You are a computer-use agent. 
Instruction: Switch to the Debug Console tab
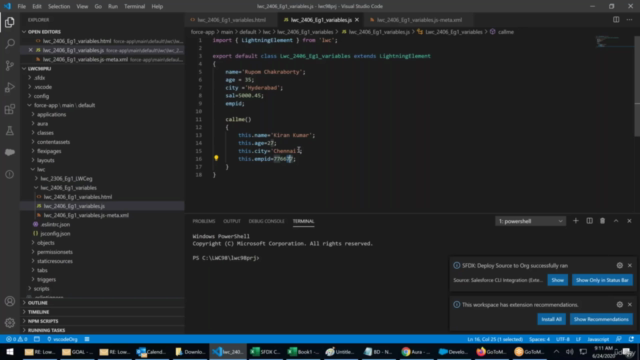coord(267,221)
